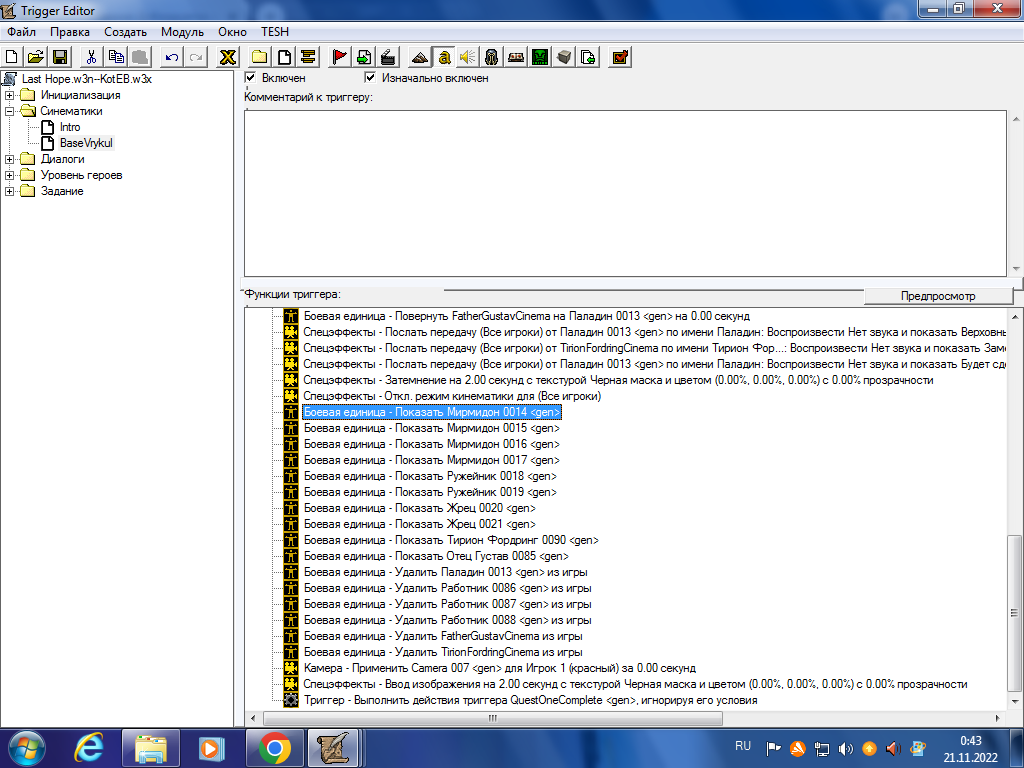Select action Показать Жрец 0021 <gen>
The width and height of the screenshot is (1024, 768).
point(419,524)
